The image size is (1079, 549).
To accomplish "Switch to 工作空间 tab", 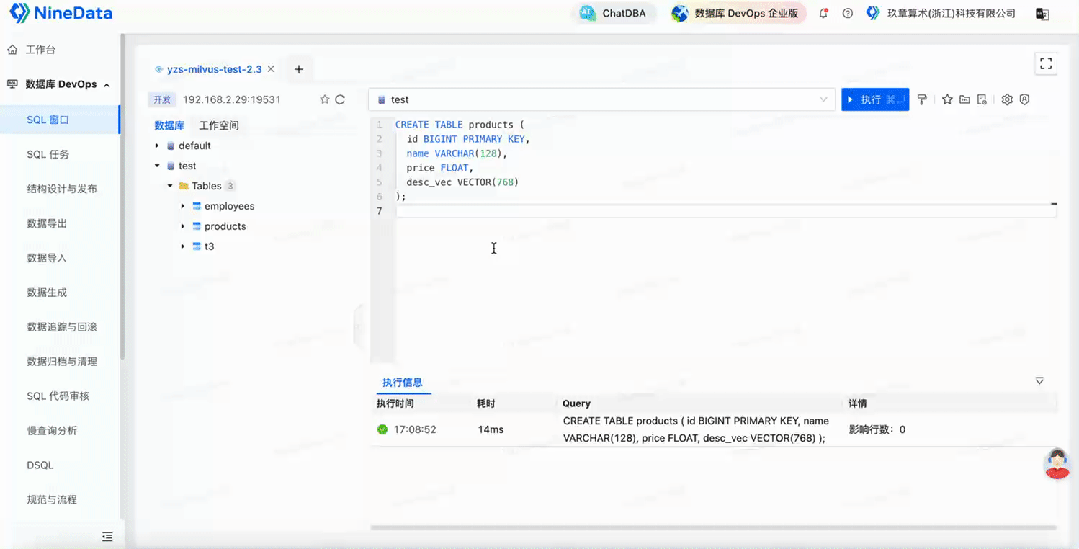I will tap(219, 125).
